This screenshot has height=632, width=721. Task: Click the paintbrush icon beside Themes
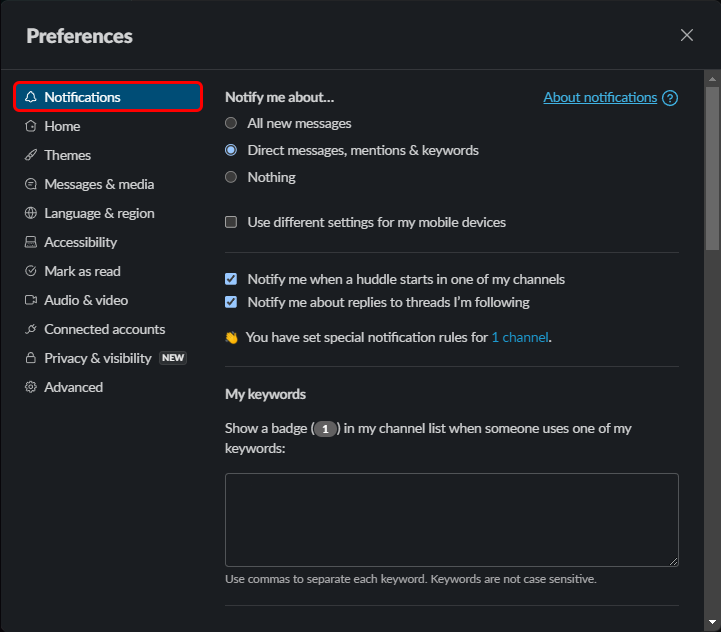point(31,155)
